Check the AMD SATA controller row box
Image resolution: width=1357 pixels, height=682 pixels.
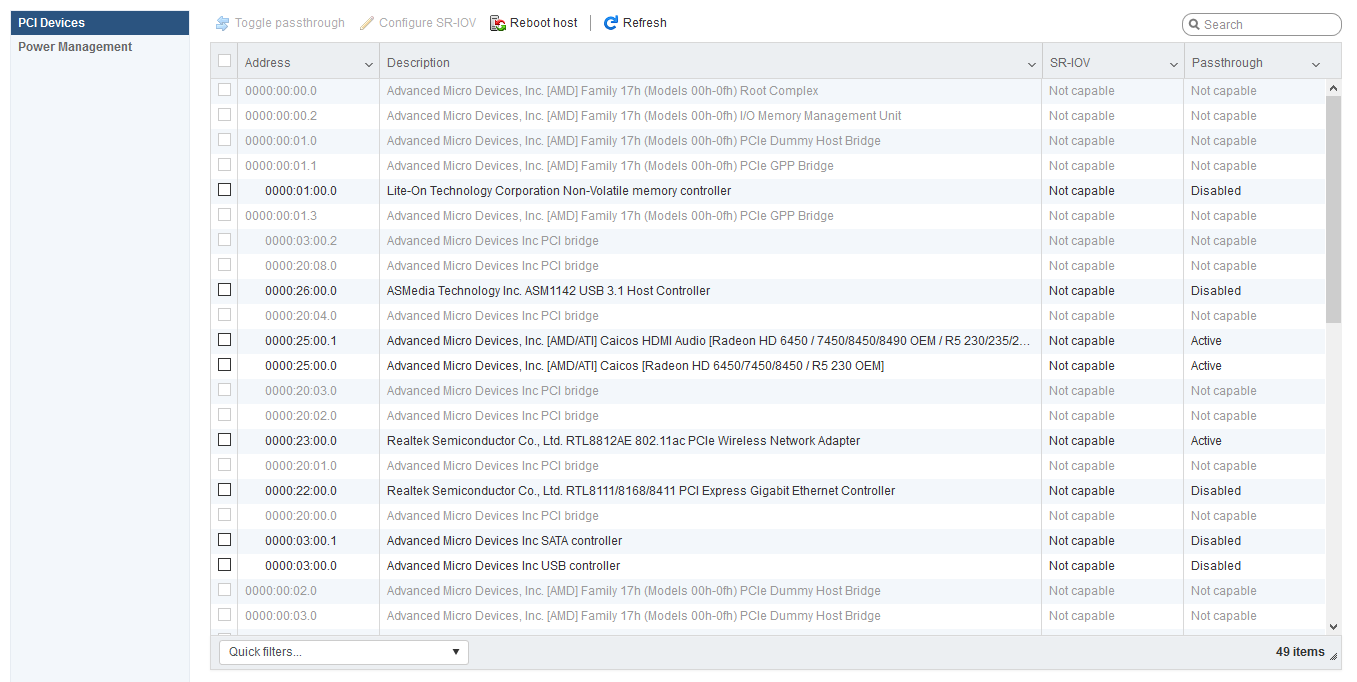click(224, 540)
